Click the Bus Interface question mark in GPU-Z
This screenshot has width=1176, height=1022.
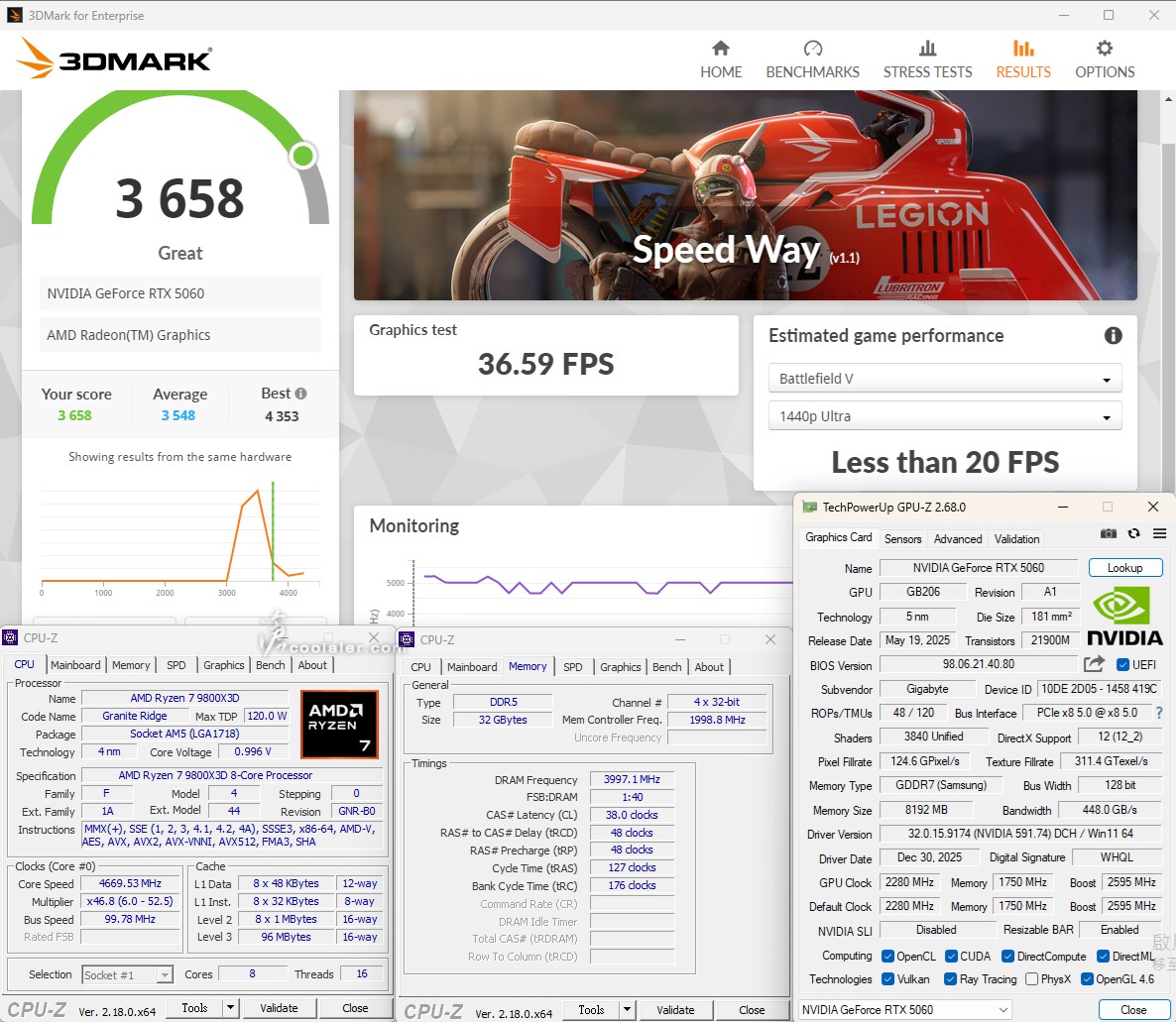coord(1159,713)
